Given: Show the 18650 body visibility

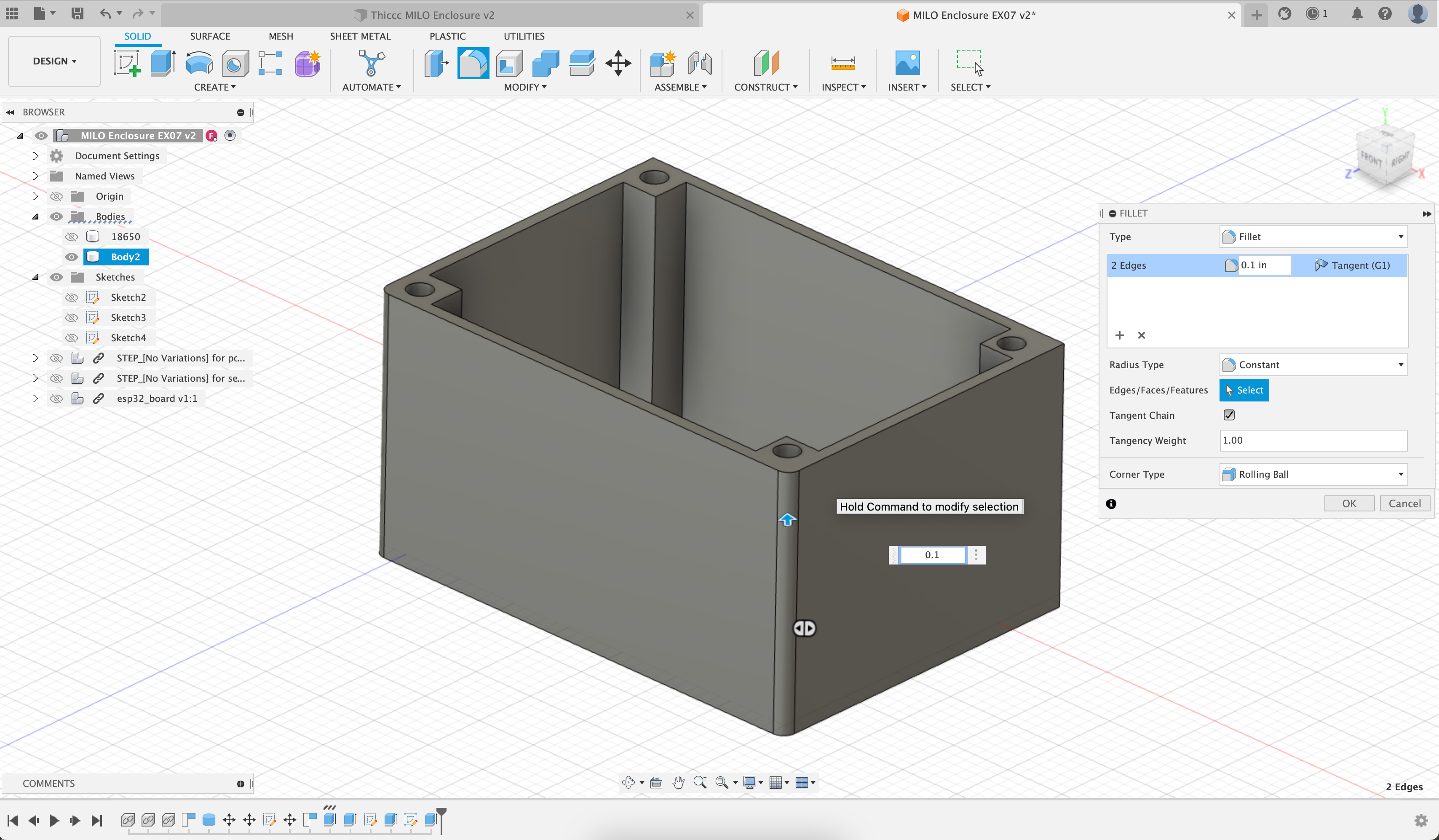Looking at the screenshot, I should [71, 236].
